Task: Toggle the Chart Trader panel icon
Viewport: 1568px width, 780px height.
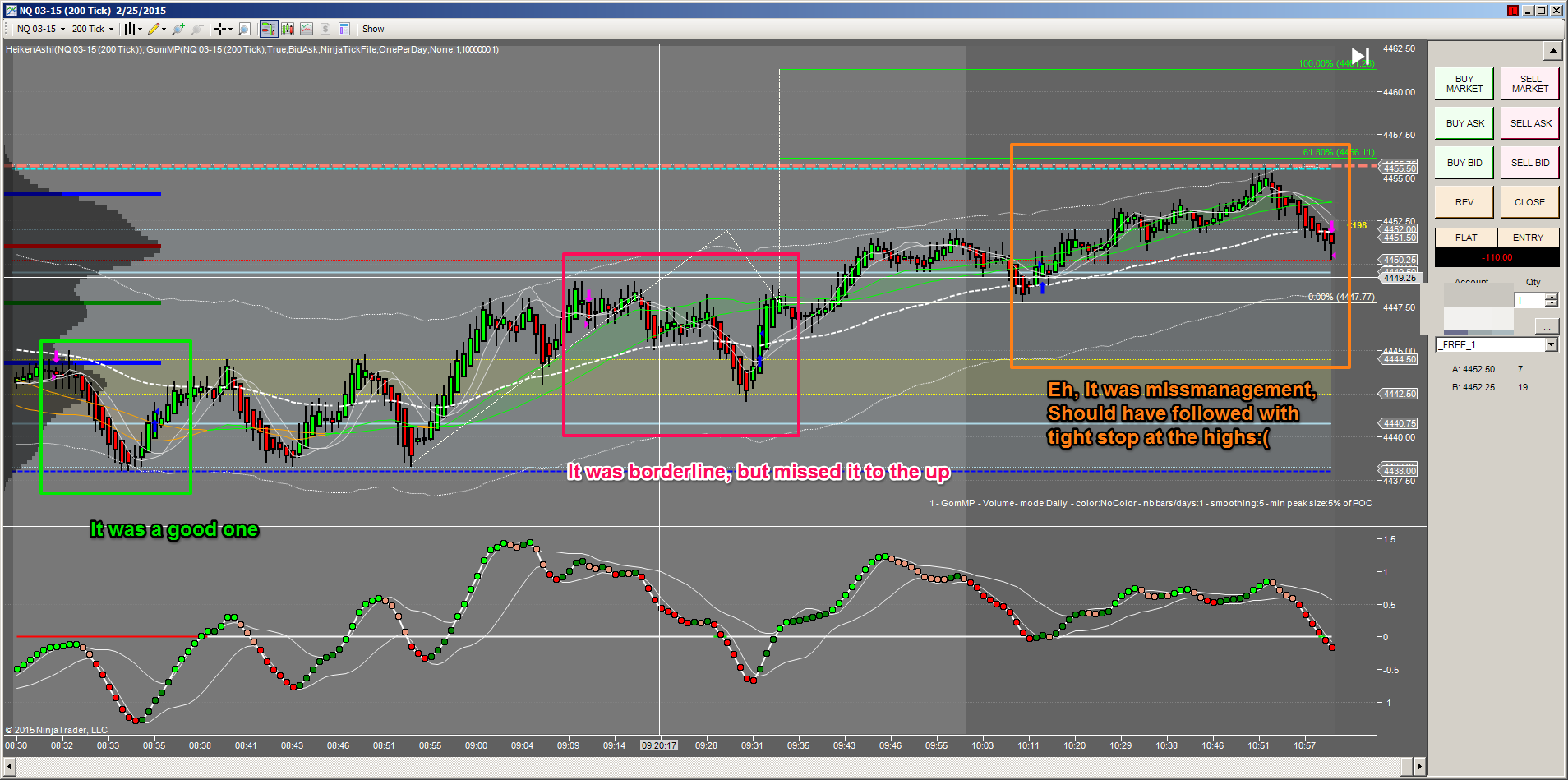Action: pos(269,29)
